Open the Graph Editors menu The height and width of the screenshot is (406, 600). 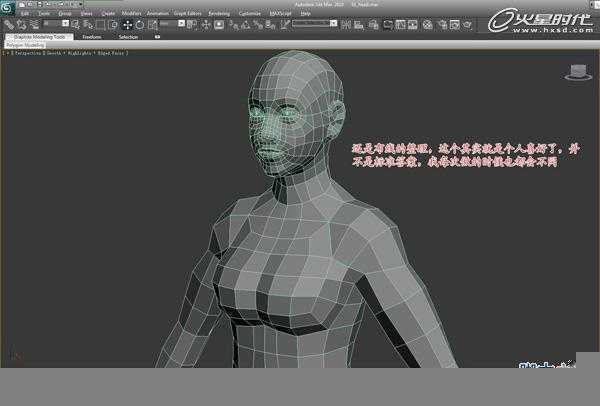pos(188,13)
